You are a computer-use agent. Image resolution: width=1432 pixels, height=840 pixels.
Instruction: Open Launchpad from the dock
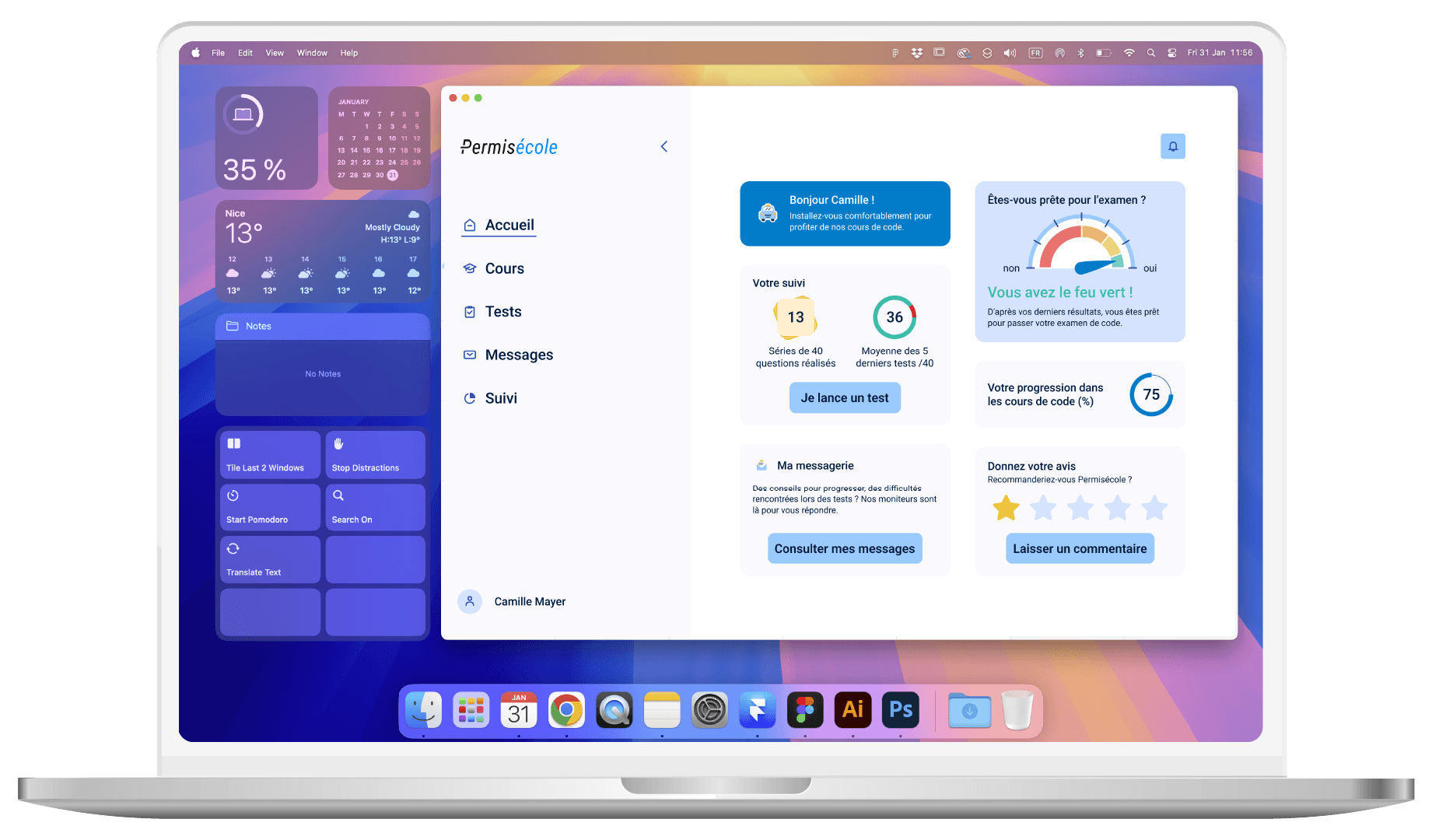[x=471, y=709]
